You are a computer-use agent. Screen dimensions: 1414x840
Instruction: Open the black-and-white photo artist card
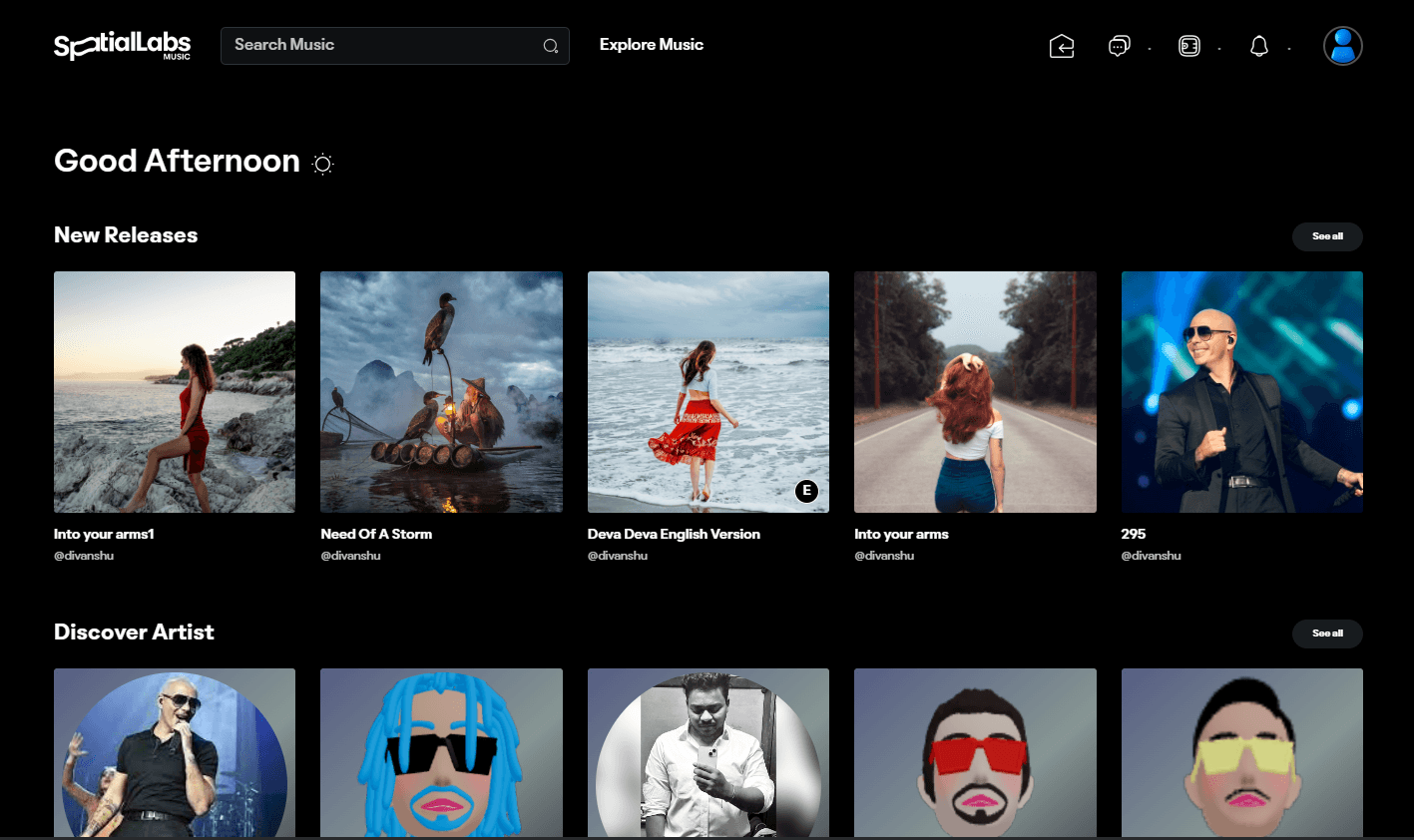tap(708, 753)
